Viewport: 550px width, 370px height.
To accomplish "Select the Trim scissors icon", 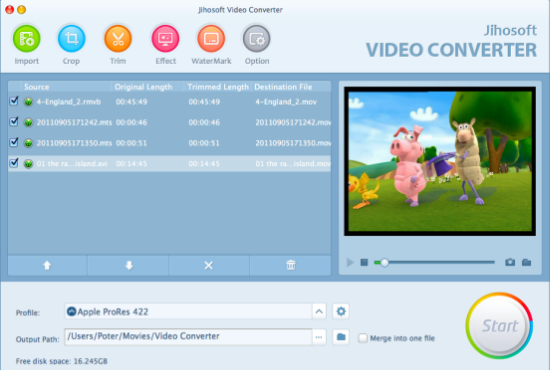I will point(118,39).
